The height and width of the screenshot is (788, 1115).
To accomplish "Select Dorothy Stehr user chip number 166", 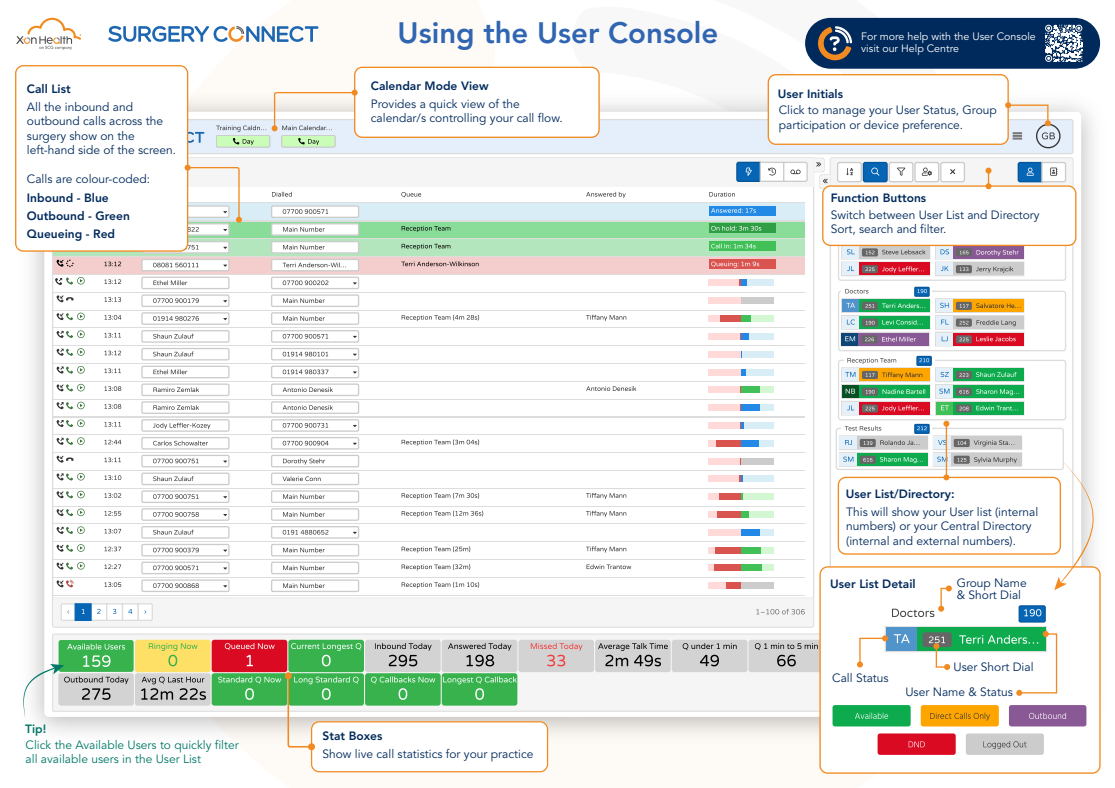I will (x=979, y=252).
